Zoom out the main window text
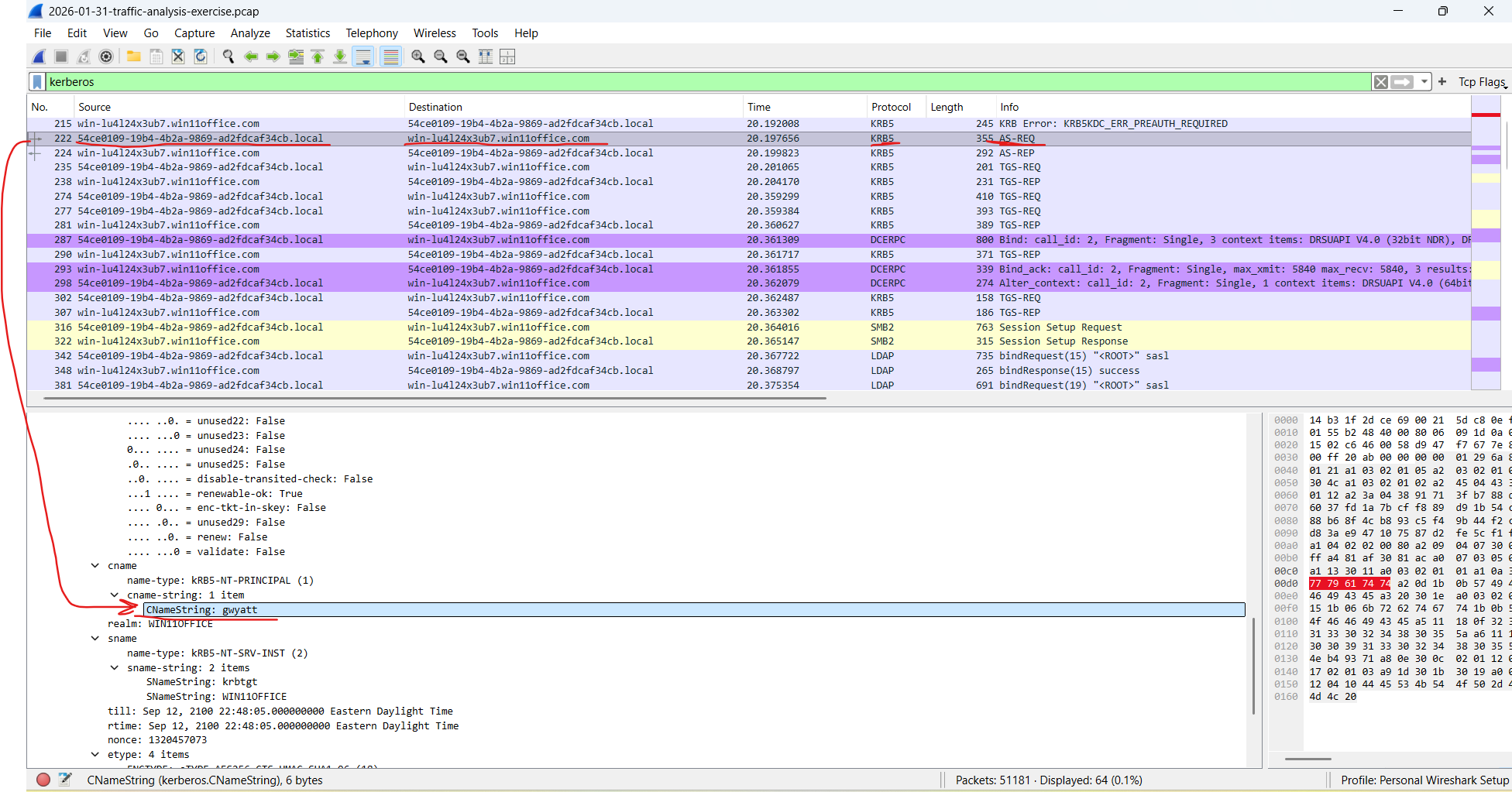Viewport: 1512px width, 792px height. [x=441, y=57]
